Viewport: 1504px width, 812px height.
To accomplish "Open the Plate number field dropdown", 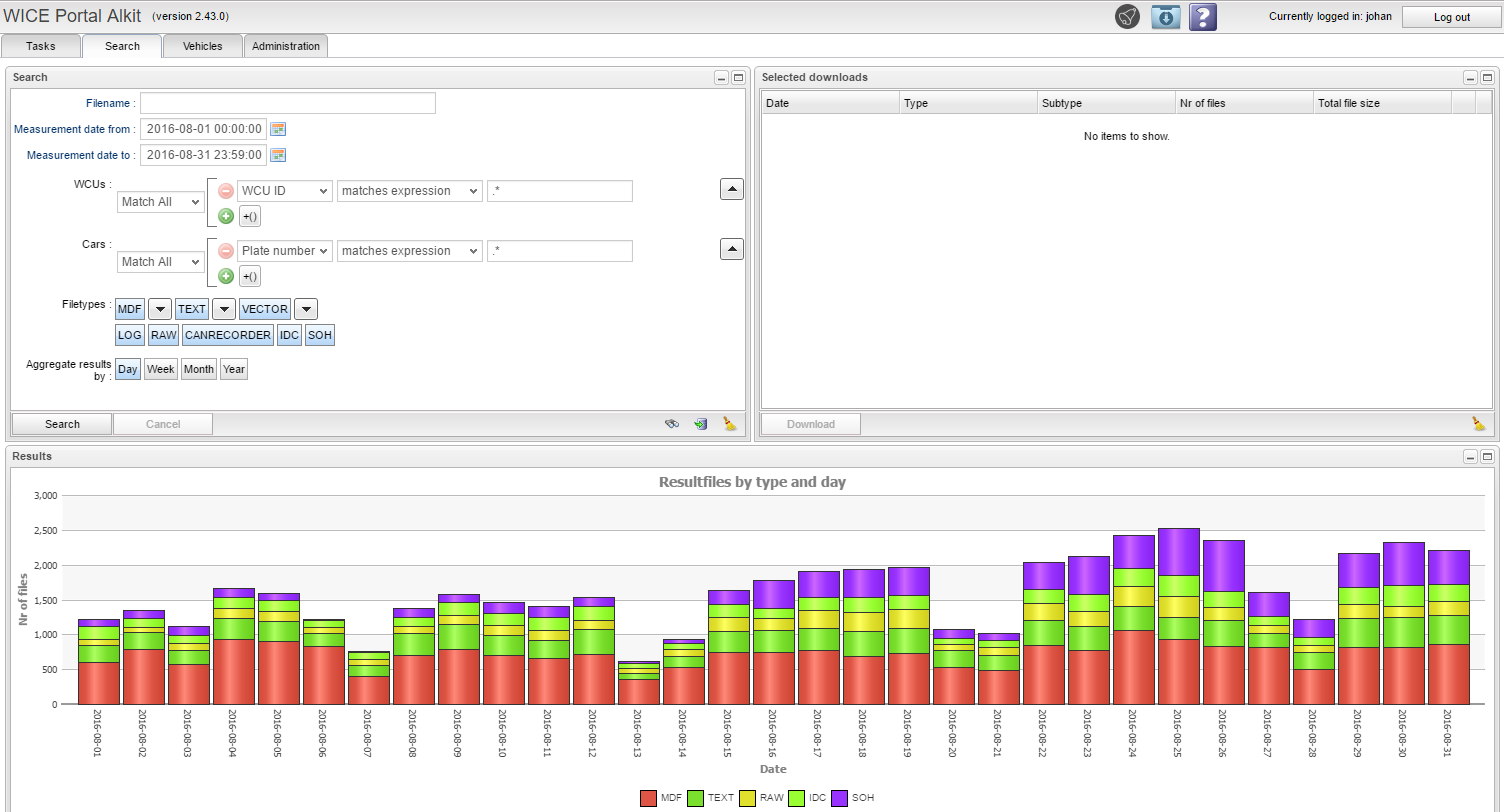I will pos(284,251).
